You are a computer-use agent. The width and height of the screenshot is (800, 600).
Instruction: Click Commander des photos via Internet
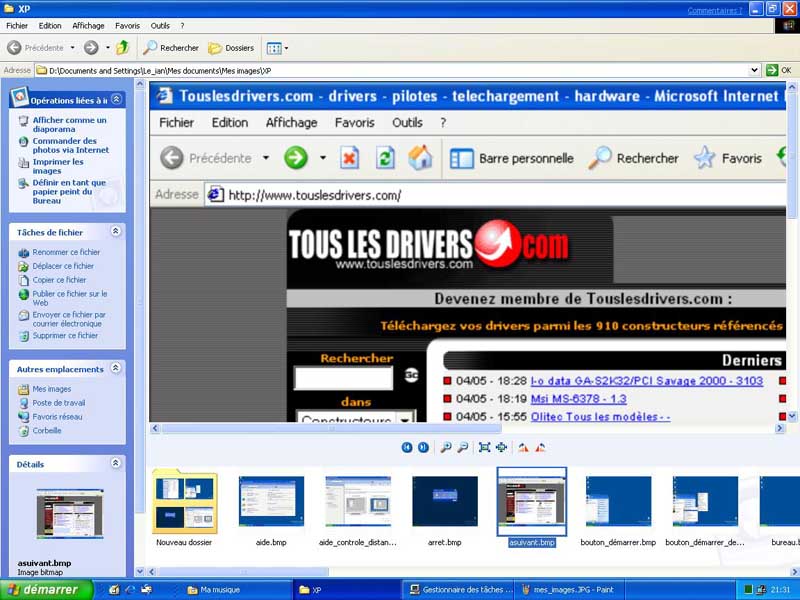click(x=70, y=145)
